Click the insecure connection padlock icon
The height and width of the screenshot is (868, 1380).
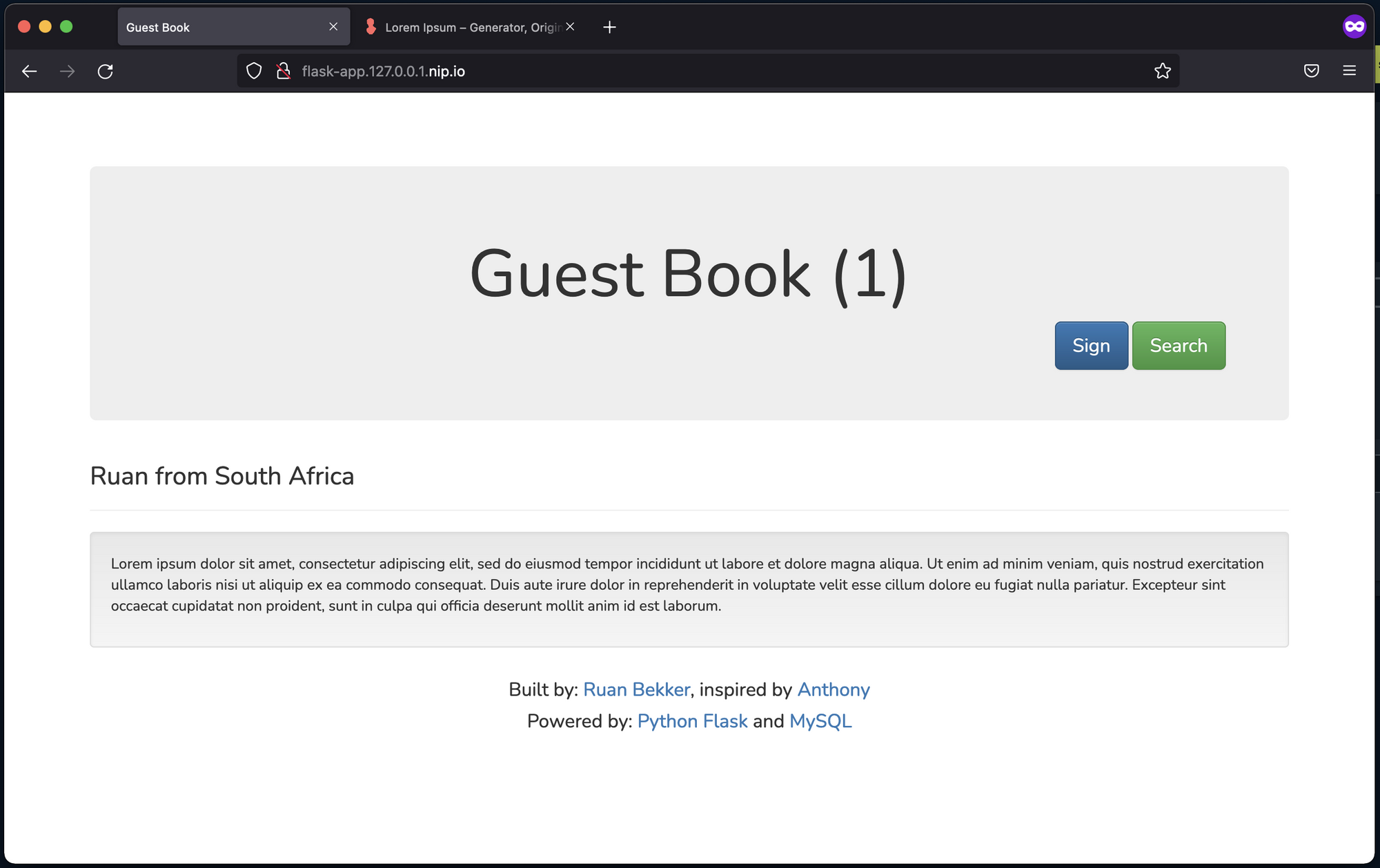click(283, 71)
